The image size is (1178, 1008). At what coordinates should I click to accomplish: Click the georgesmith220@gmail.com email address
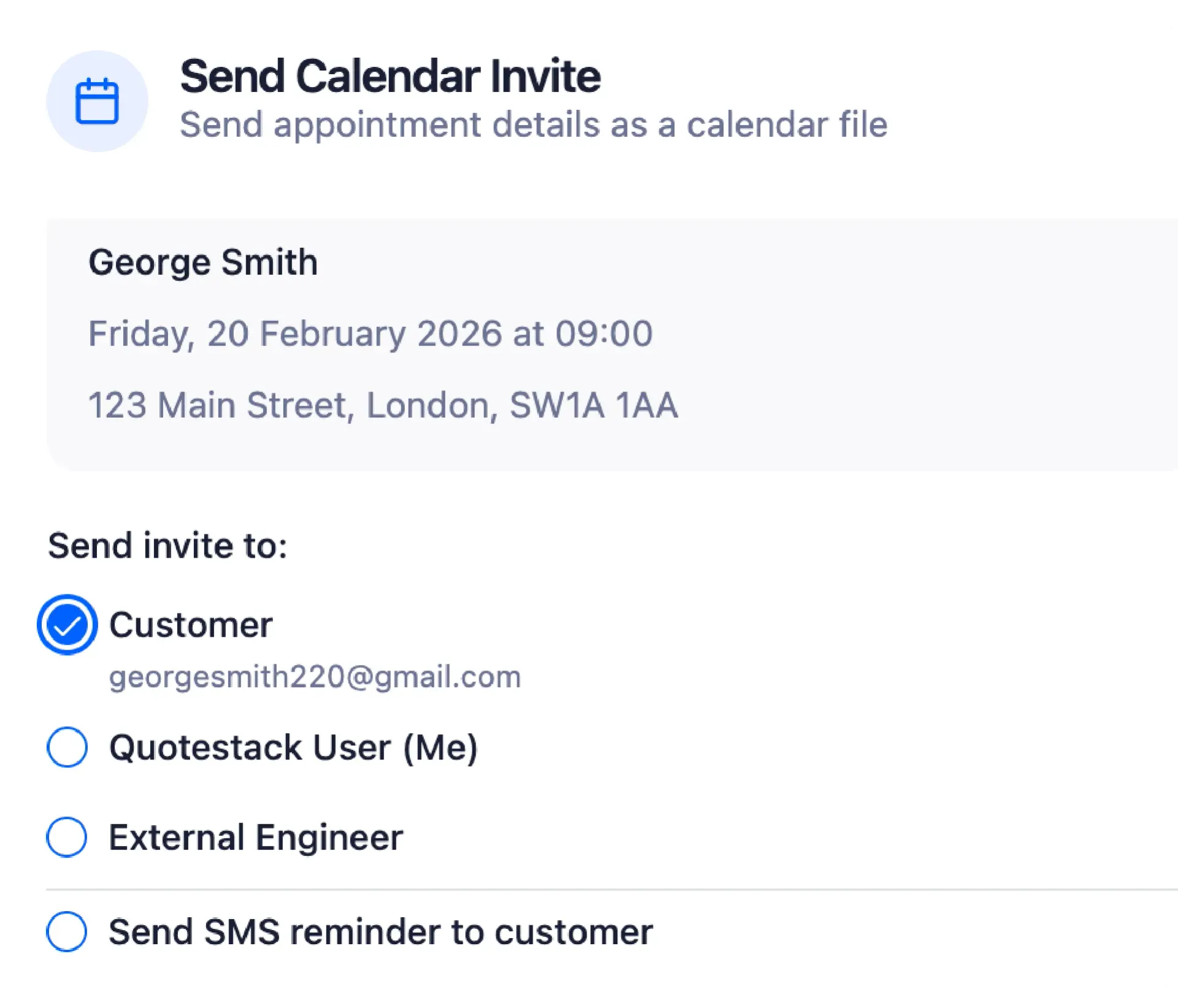[x=315, y=677]
